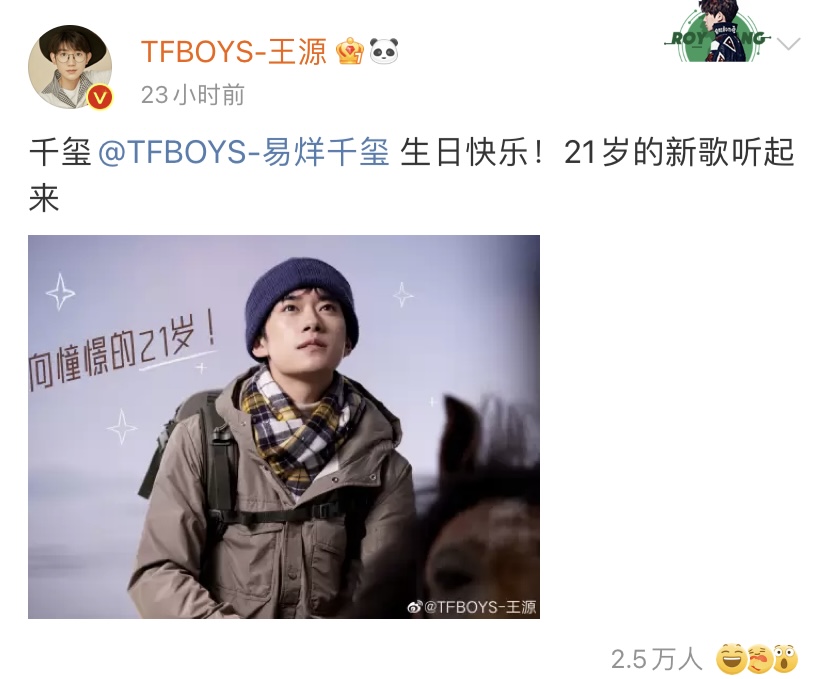Click the crown membership icon
Image resolution: width=828 pixels, height=679 pixels.
(350, 51)
